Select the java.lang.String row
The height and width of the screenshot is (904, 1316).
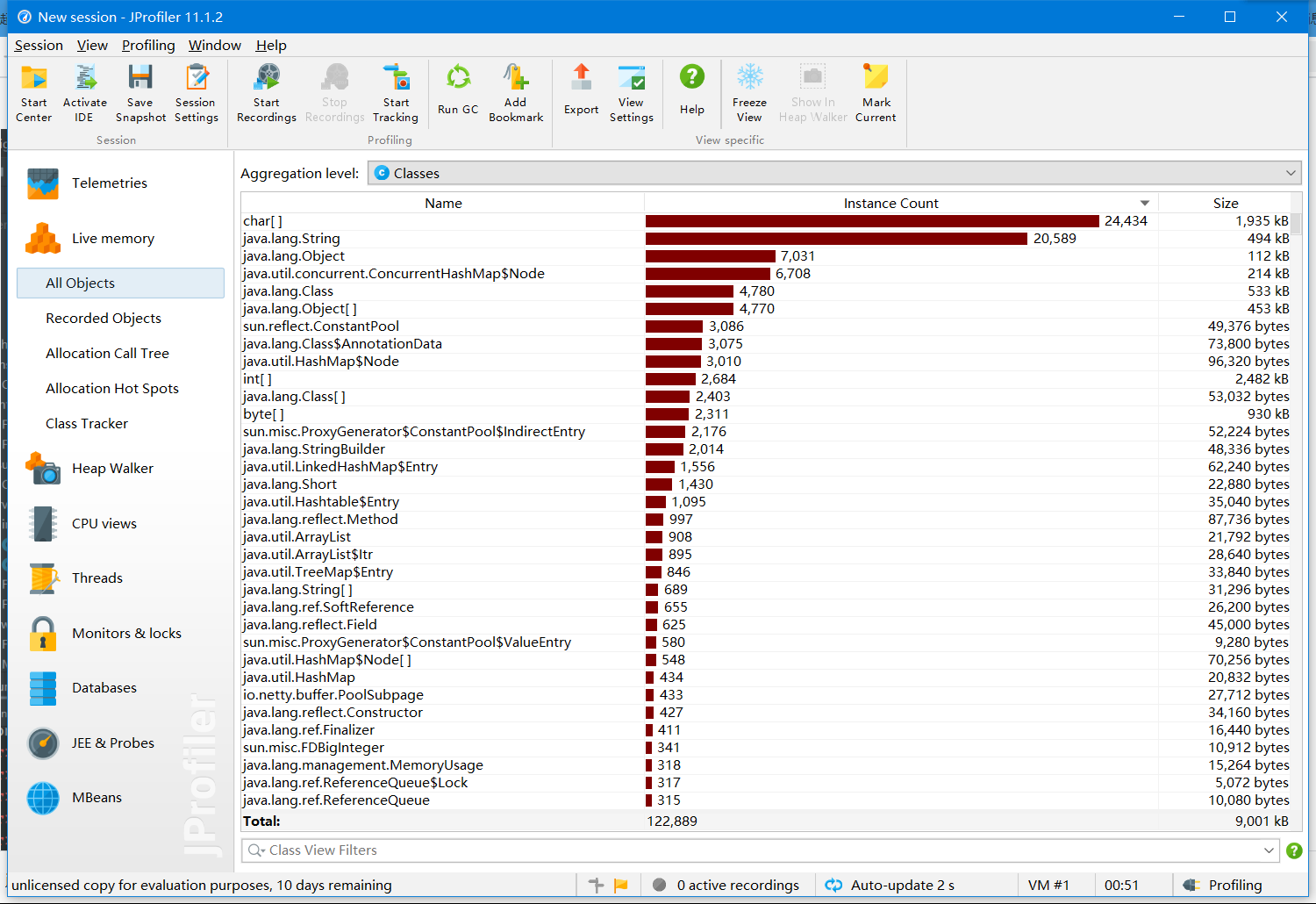[766, 239]
